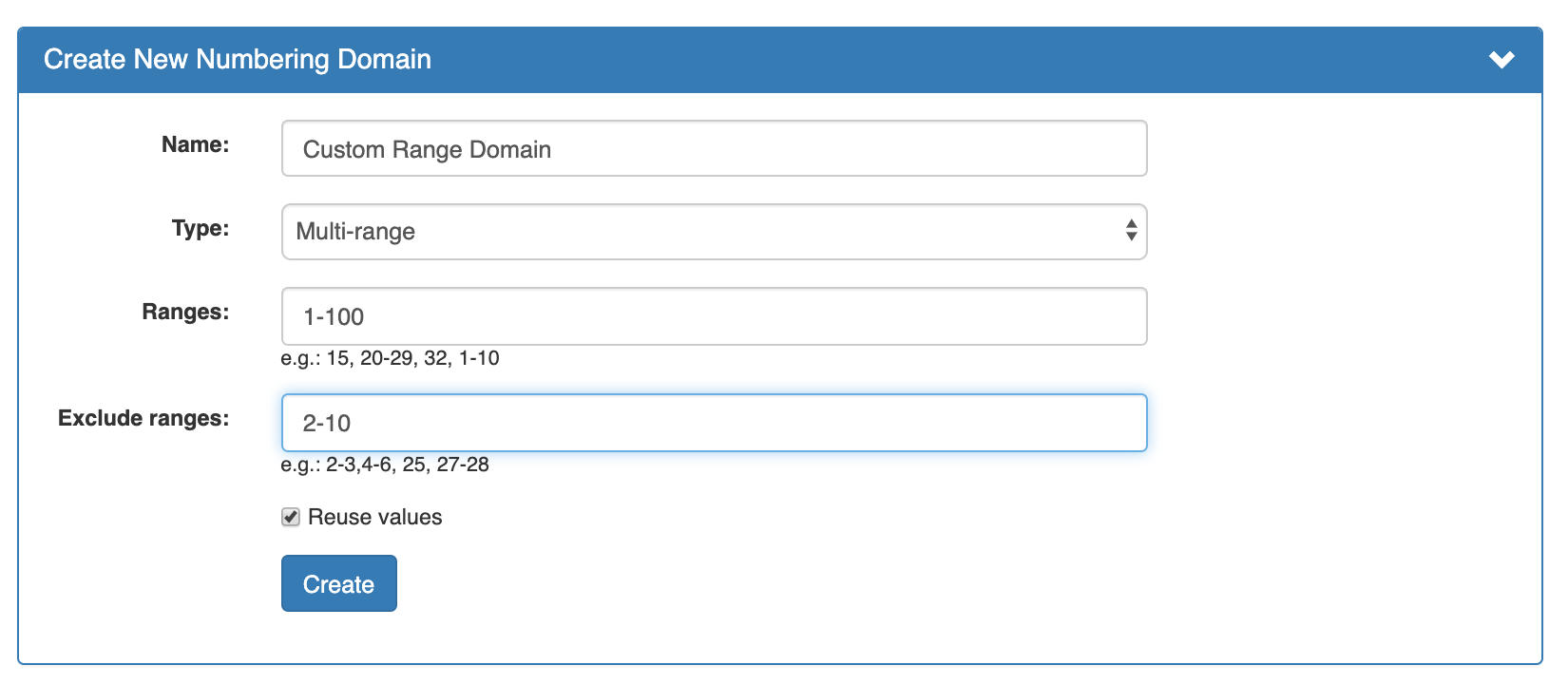
Task: Click the Multi-range selected value text
Action: pos(355,232)
